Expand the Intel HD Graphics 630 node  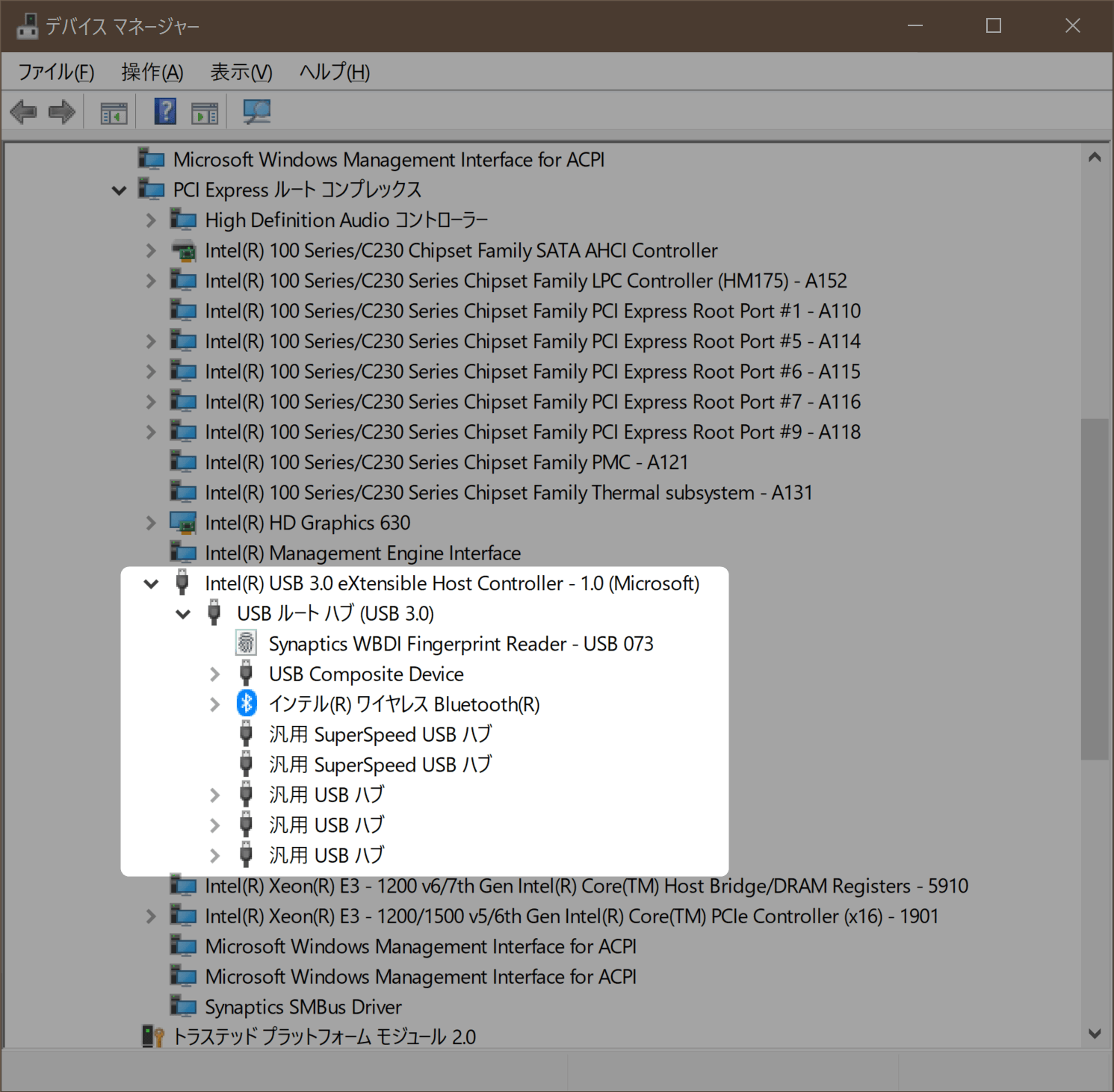[x=151, y=523]
